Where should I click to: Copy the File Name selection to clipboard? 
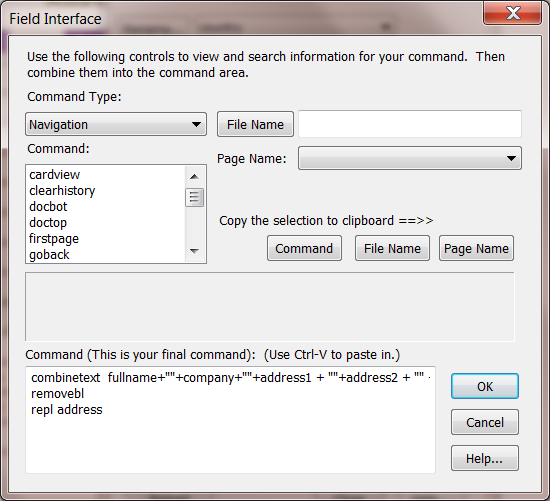click(392, 248)
